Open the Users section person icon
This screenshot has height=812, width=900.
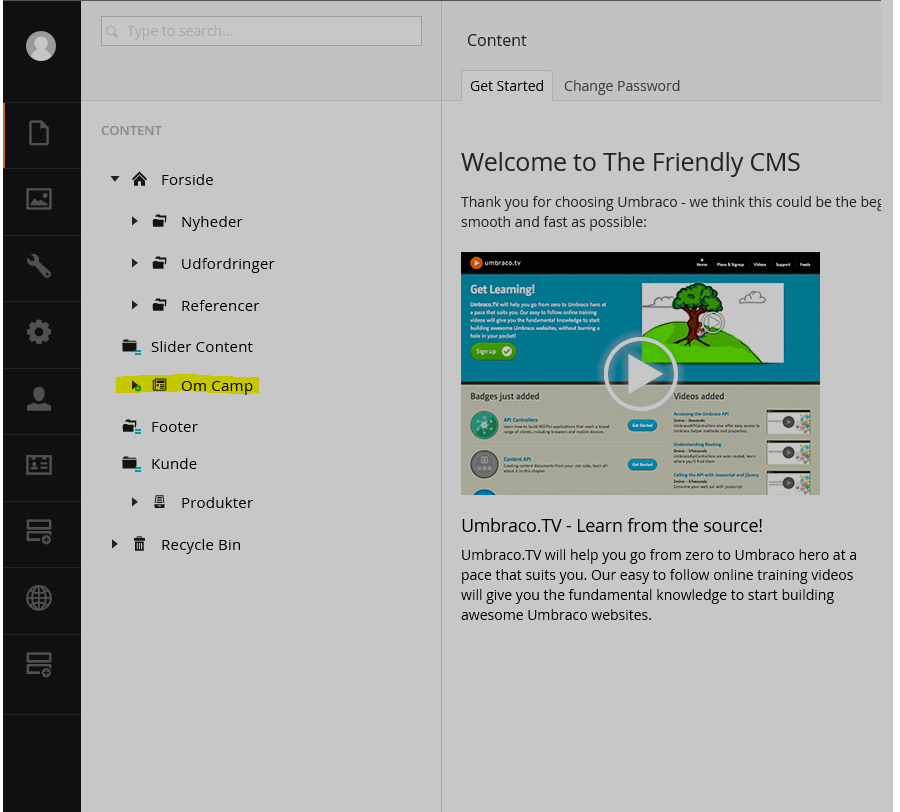point(39,399)
